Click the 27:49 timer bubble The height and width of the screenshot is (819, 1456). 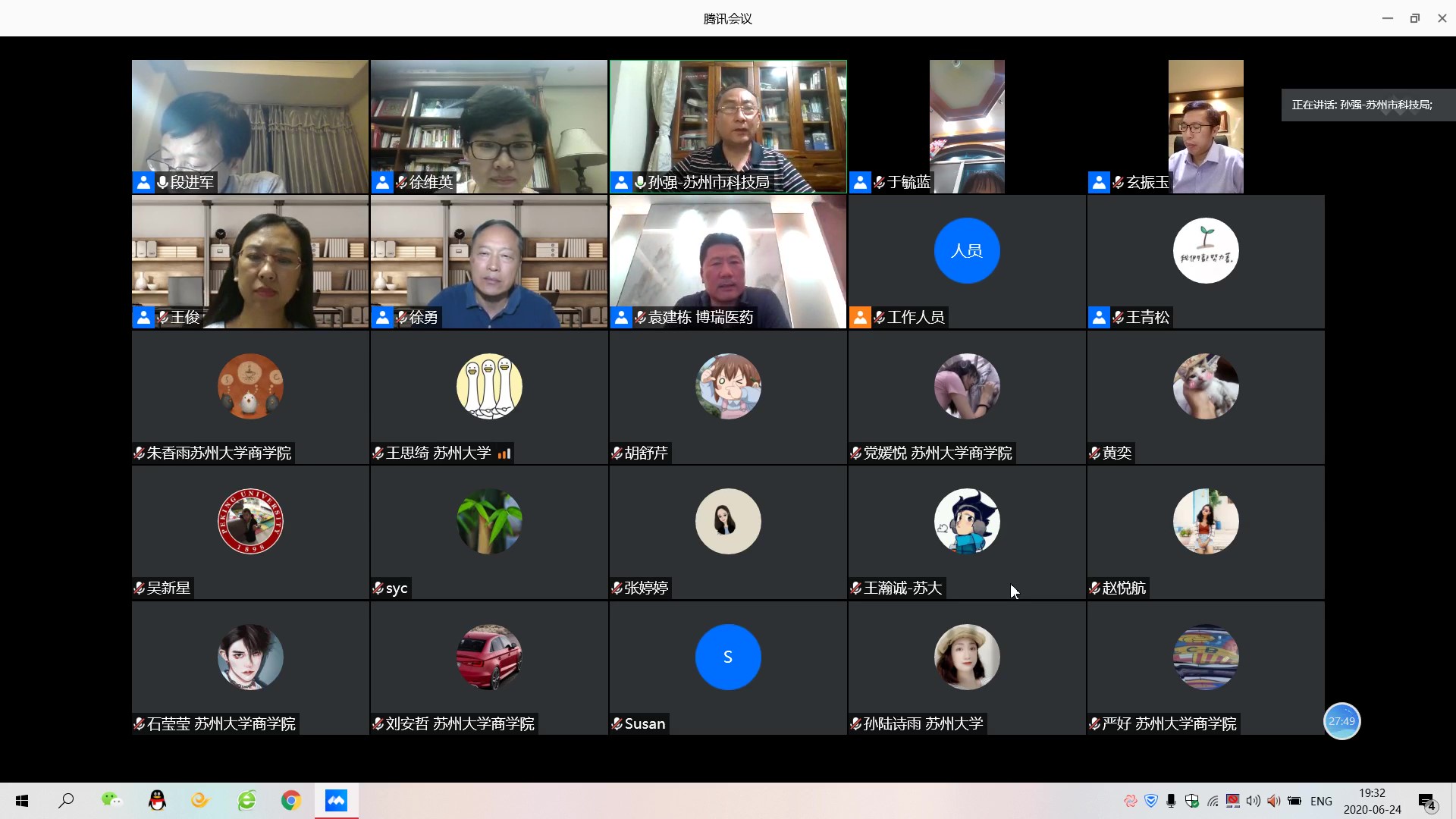[x=1341, y=721]
